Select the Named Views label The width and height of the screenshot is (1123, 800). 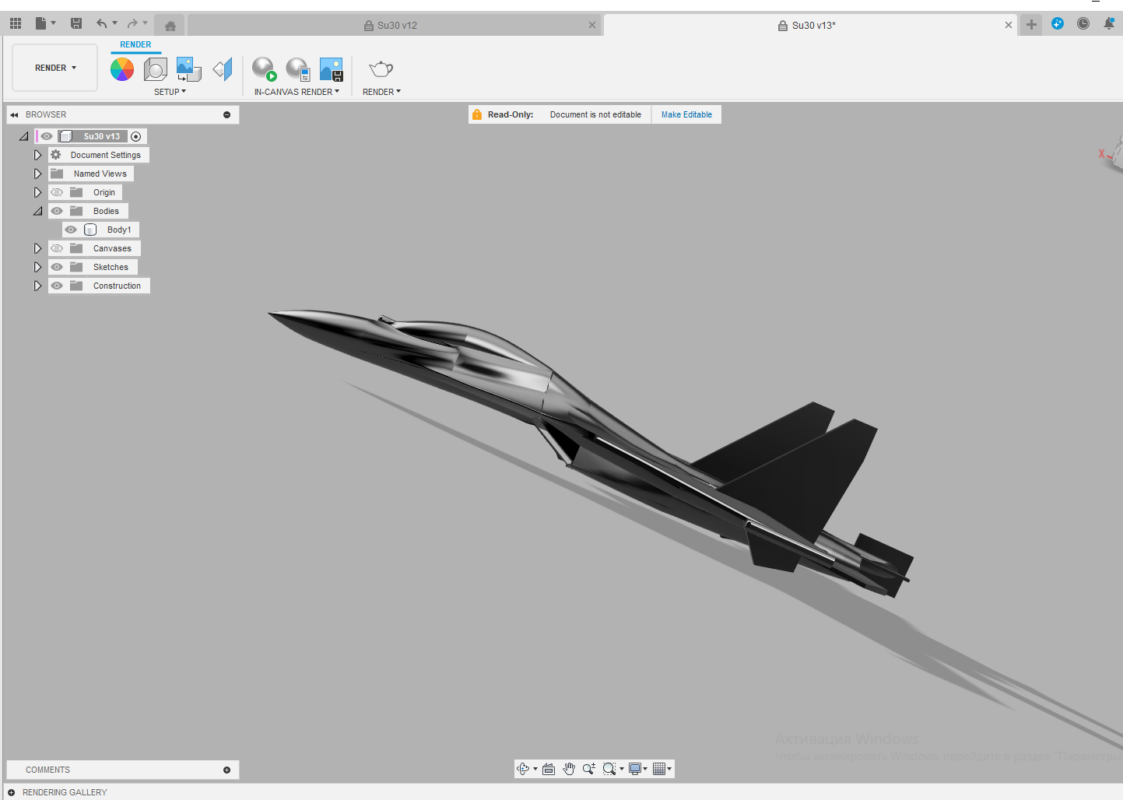point(100,173)
